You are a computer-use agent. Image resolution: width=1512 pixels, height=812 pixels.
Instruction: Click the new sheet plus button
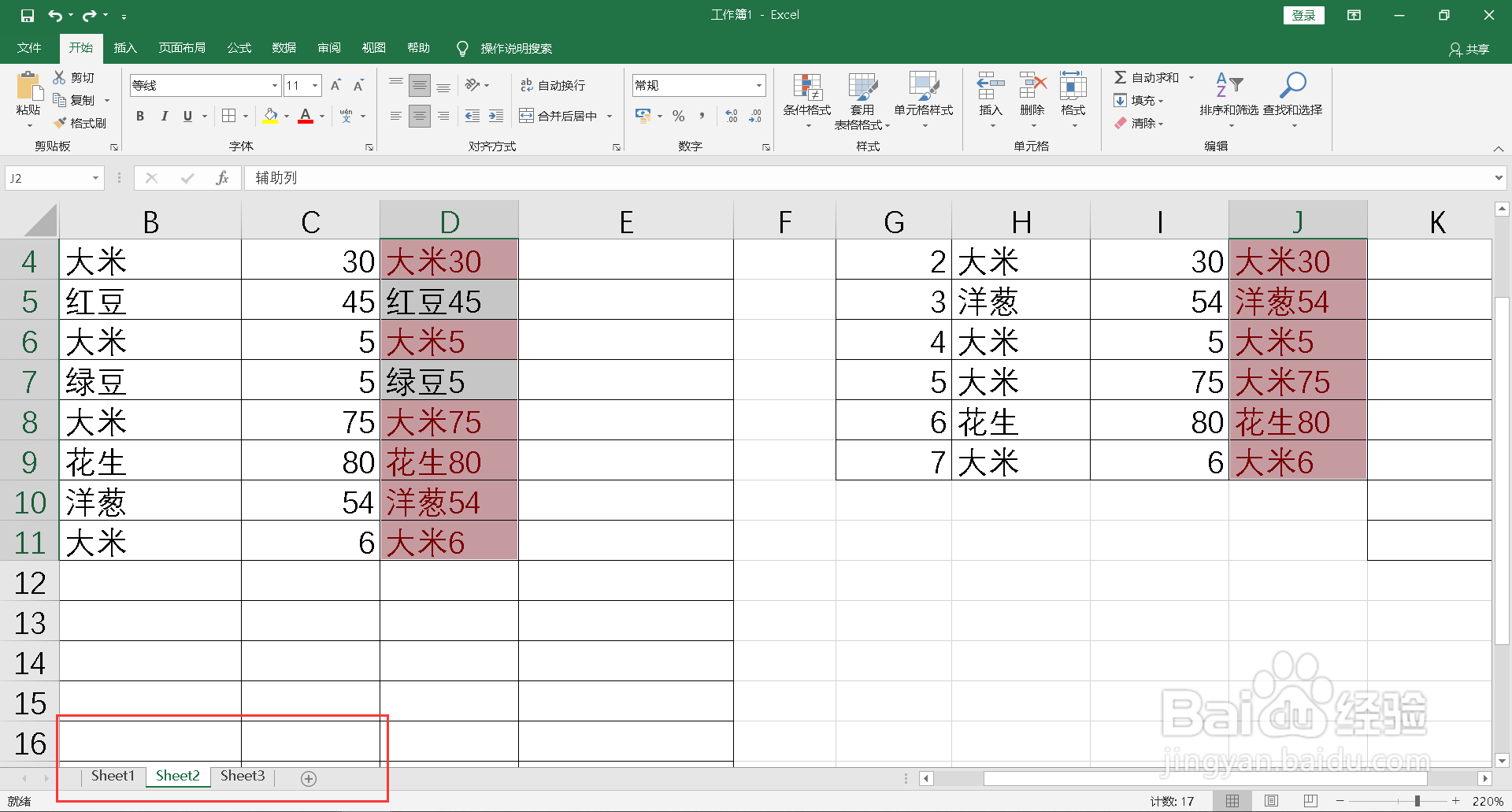pyautogui.click(x=308, y=778)
